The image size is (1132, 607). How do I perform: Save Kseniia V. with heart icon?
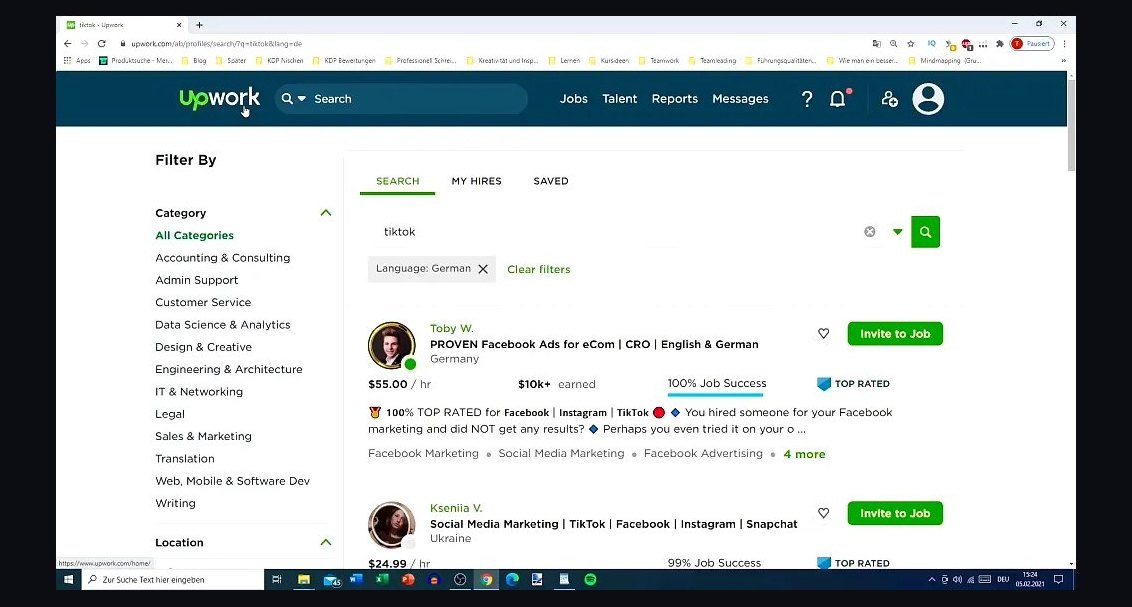(824, 513)
